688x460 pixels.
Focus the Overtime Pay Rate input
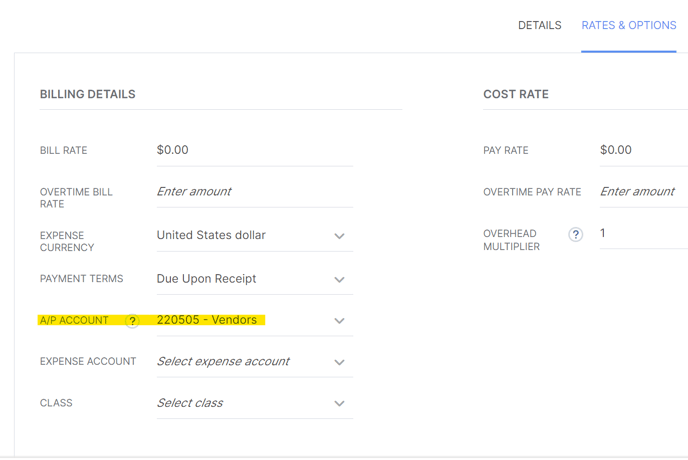point(644,192)
